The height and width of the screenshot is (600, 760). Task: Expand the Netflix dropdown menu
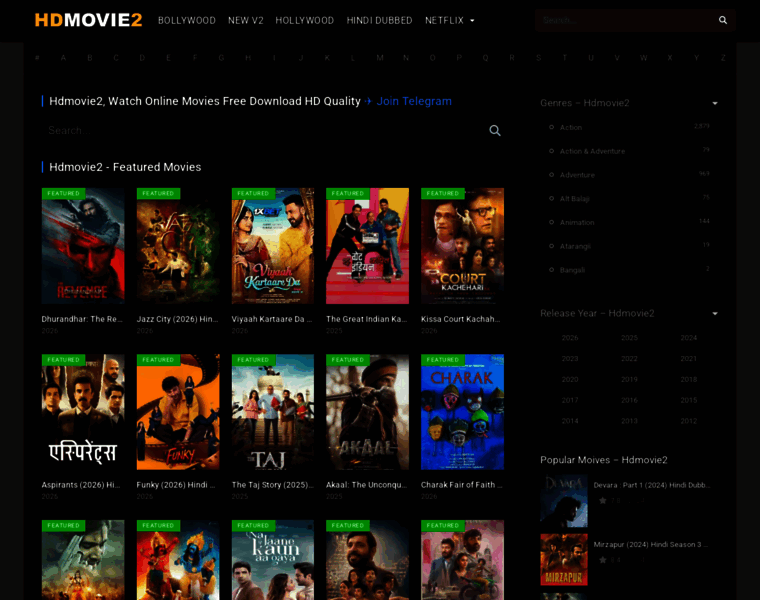click(x=450, y=20)
